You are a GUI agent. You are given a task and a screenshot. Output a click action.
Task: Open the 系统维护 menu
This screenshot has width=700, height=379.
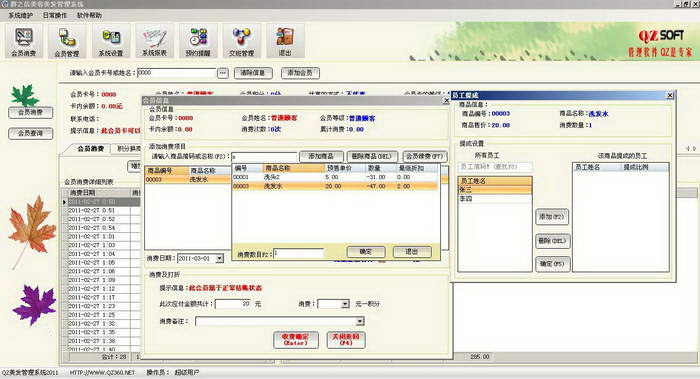click(21, 15)
